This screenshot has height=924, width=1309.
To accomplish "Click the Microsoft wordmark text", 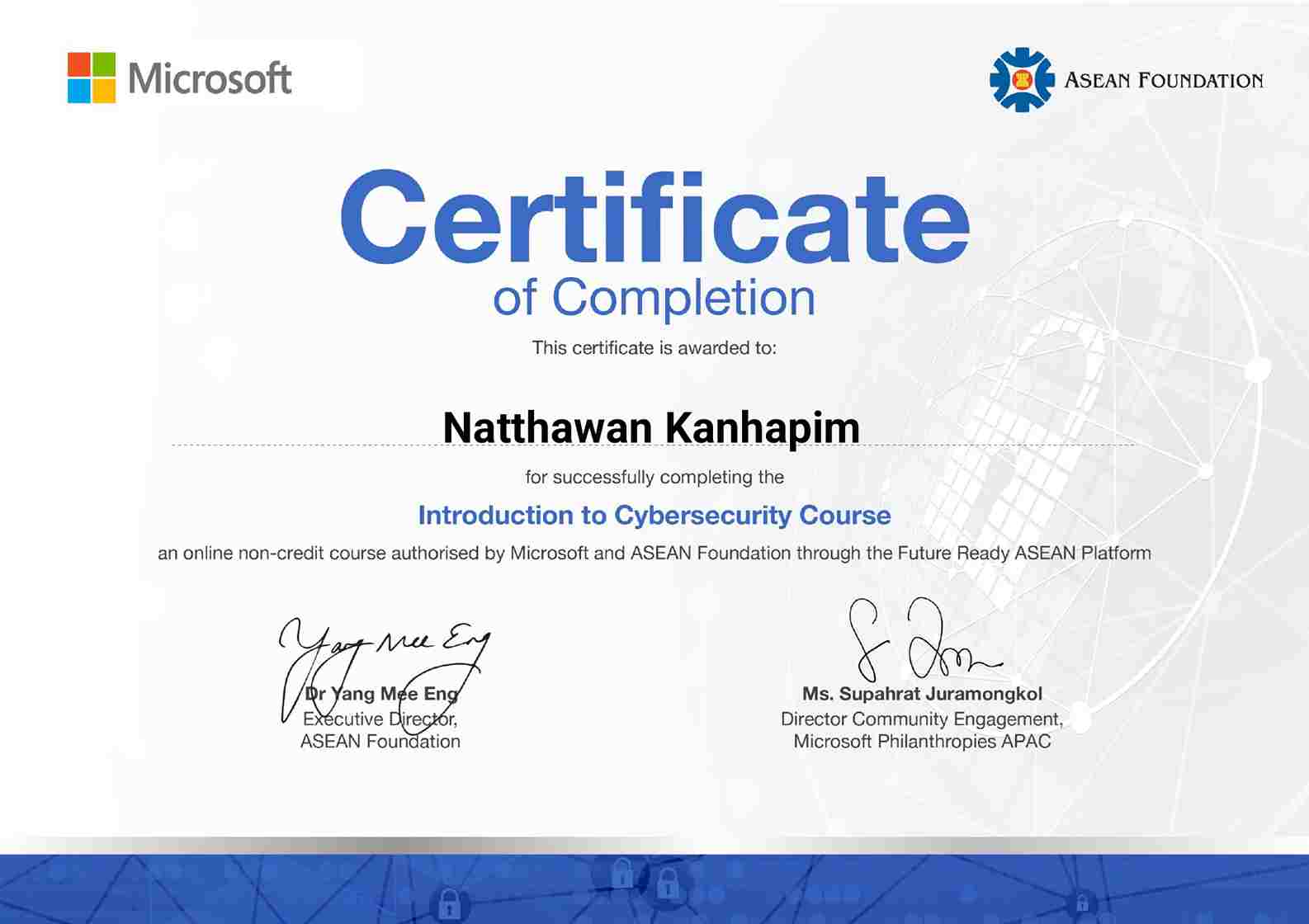I will pos(210,79).
